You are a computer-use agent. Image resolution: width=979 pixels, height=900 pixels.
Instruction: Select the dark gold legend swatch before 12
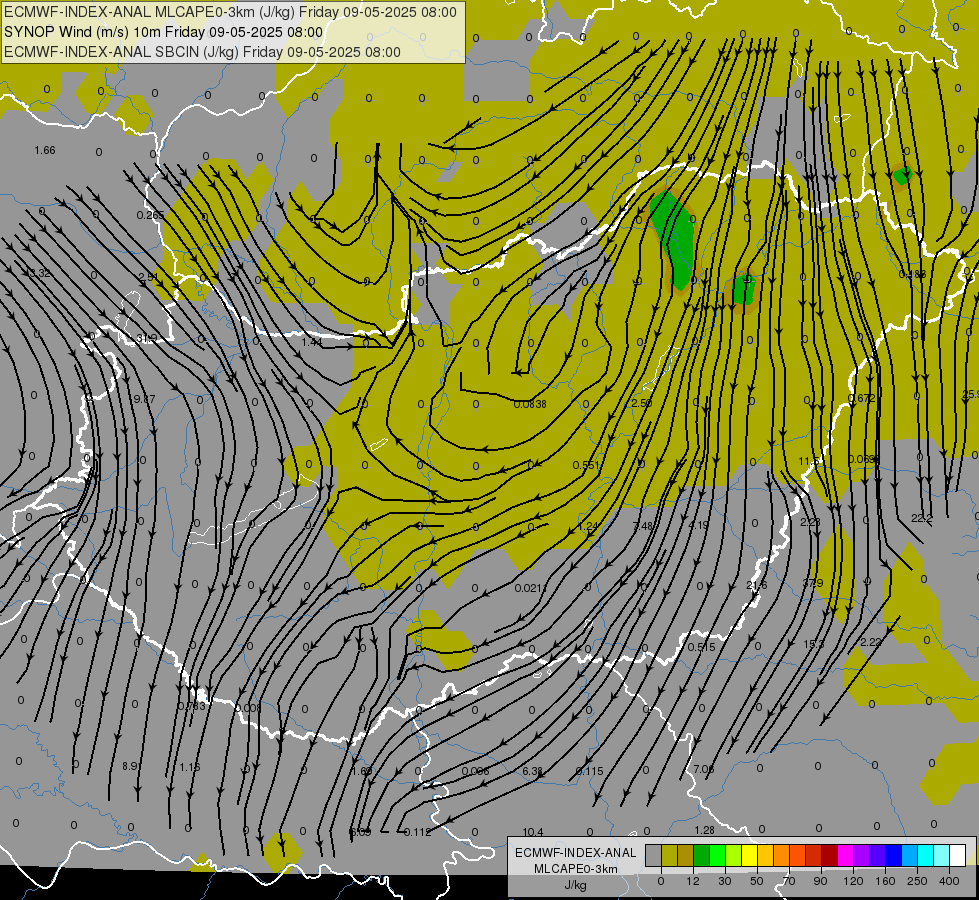point(686,856)
